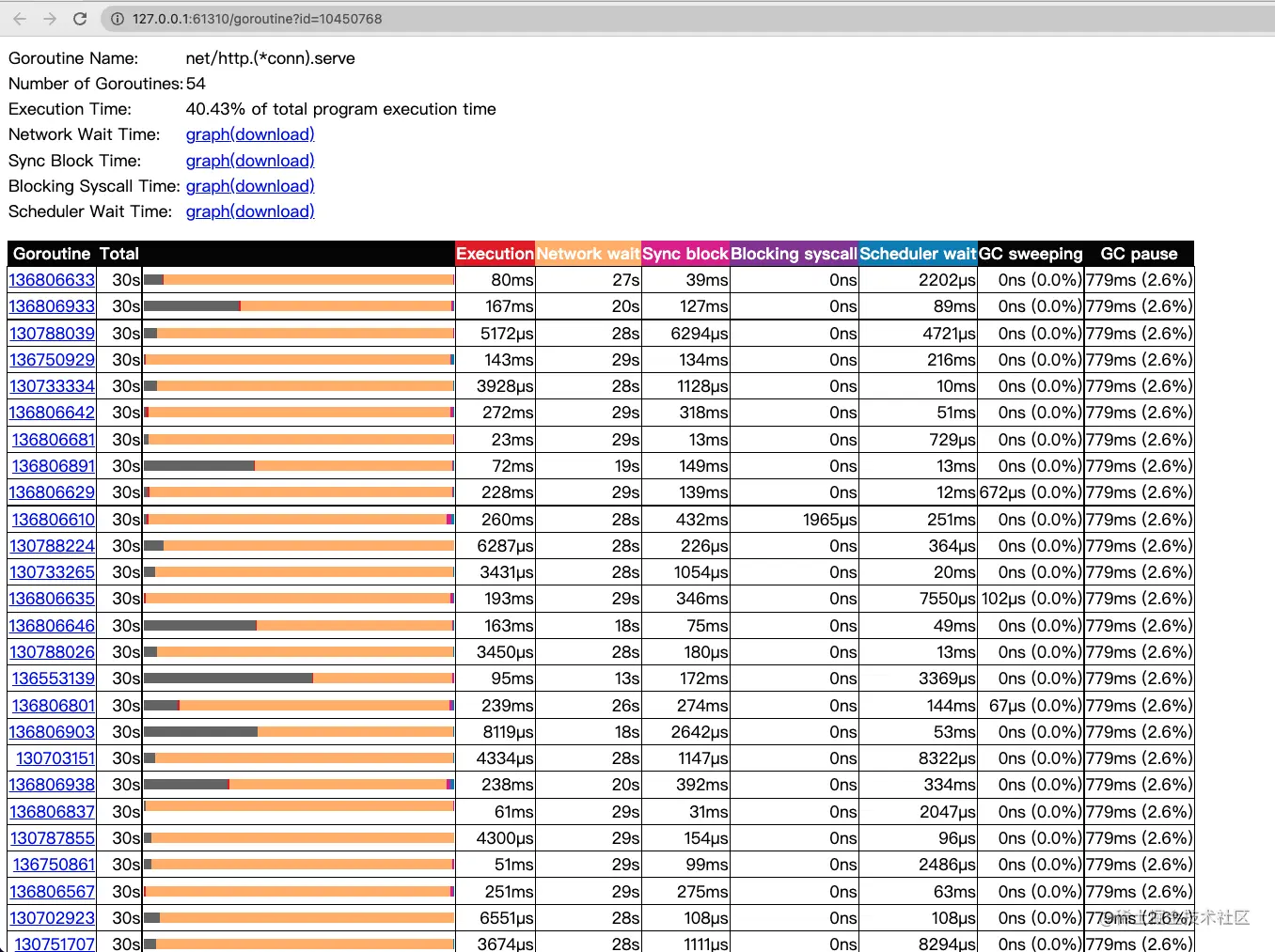This screenshot has height=952, width=1275.
Task: Open goroutine 130702923 link
Action: pyautogui.click(x=52, y=918)
